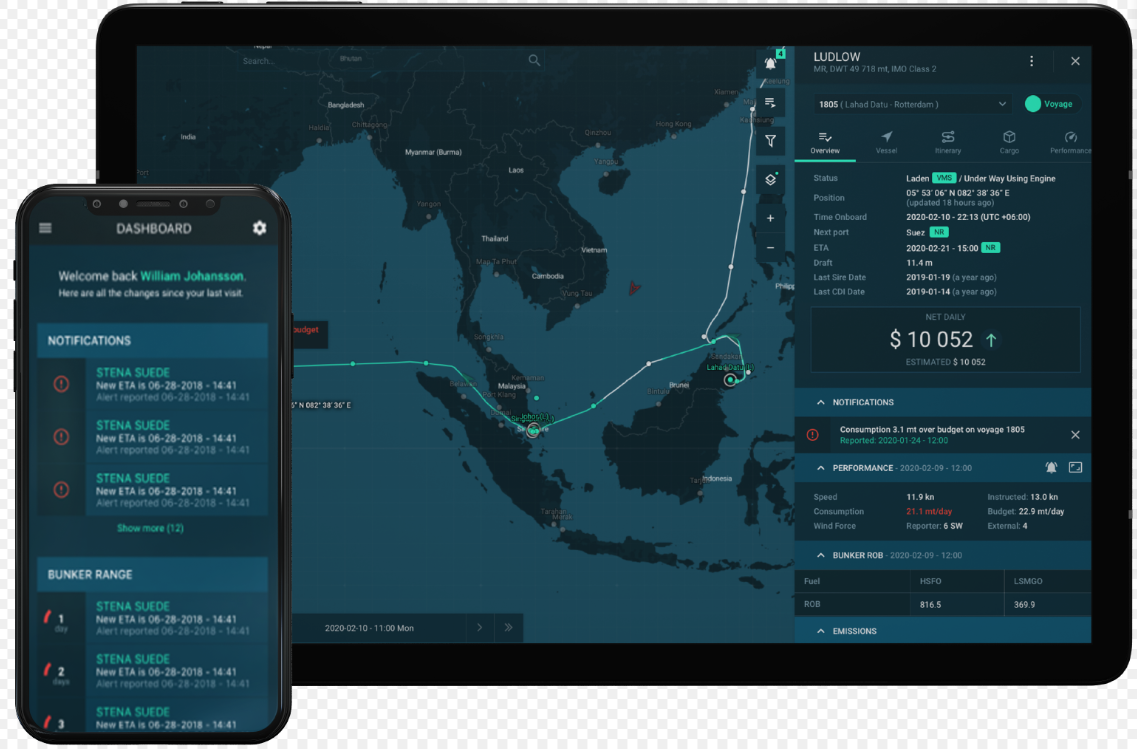Click the NR badge next to ETA
The width and height of the screenshot is (1137, 749).
(991, 248)
